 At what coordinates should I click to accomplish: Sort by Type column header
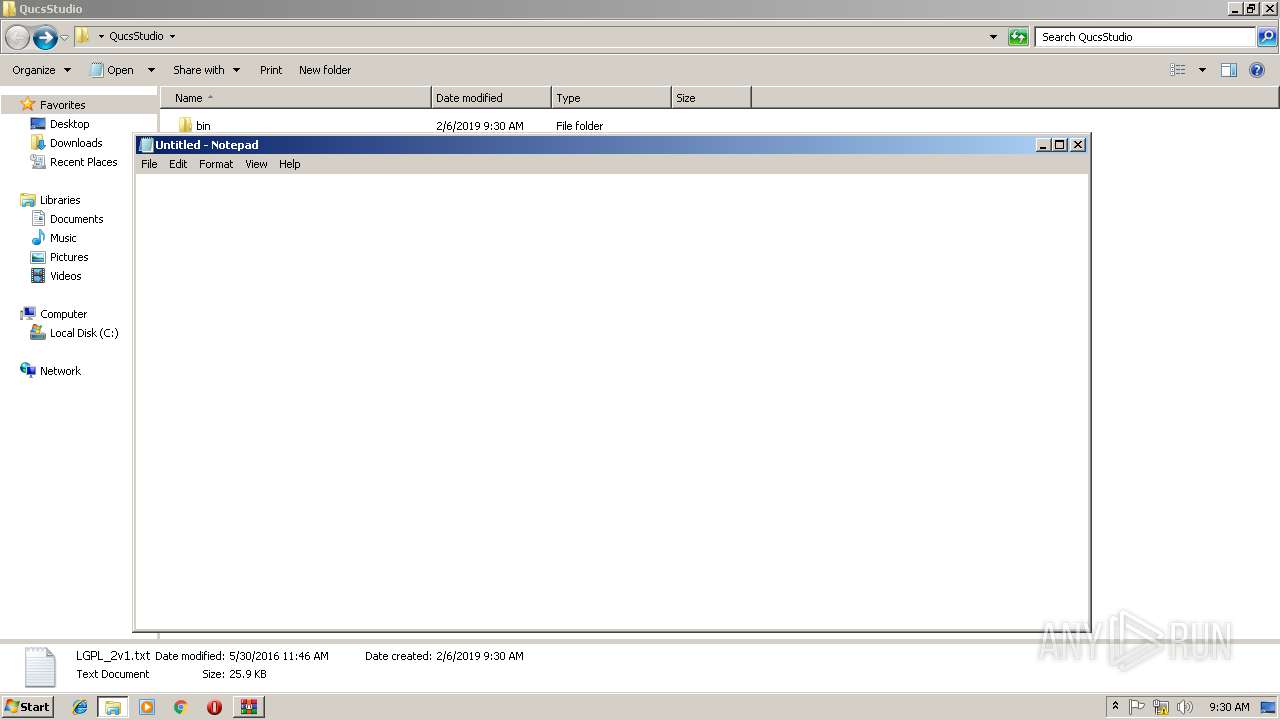pos(611,98)
